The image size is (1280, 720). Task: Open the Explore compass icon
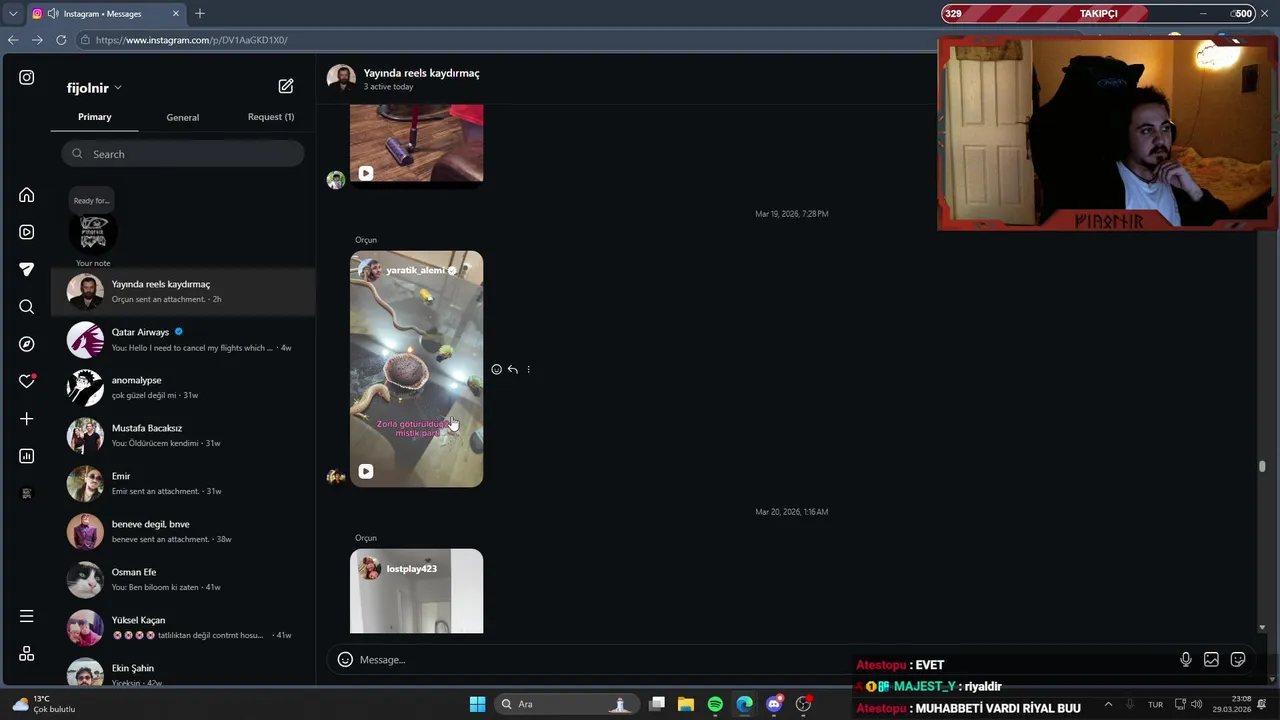point(27,344)
